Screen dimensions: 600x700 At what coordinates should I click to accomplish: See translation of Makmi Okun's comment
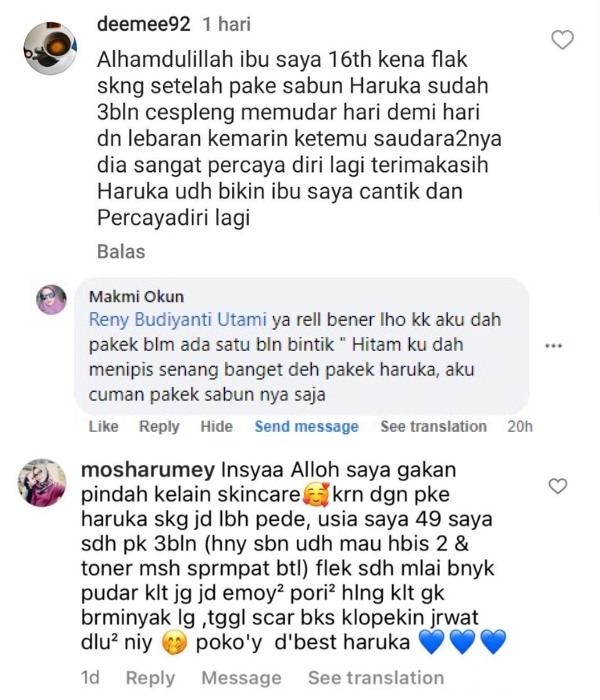pyautogui.click(x=433, y=426)
